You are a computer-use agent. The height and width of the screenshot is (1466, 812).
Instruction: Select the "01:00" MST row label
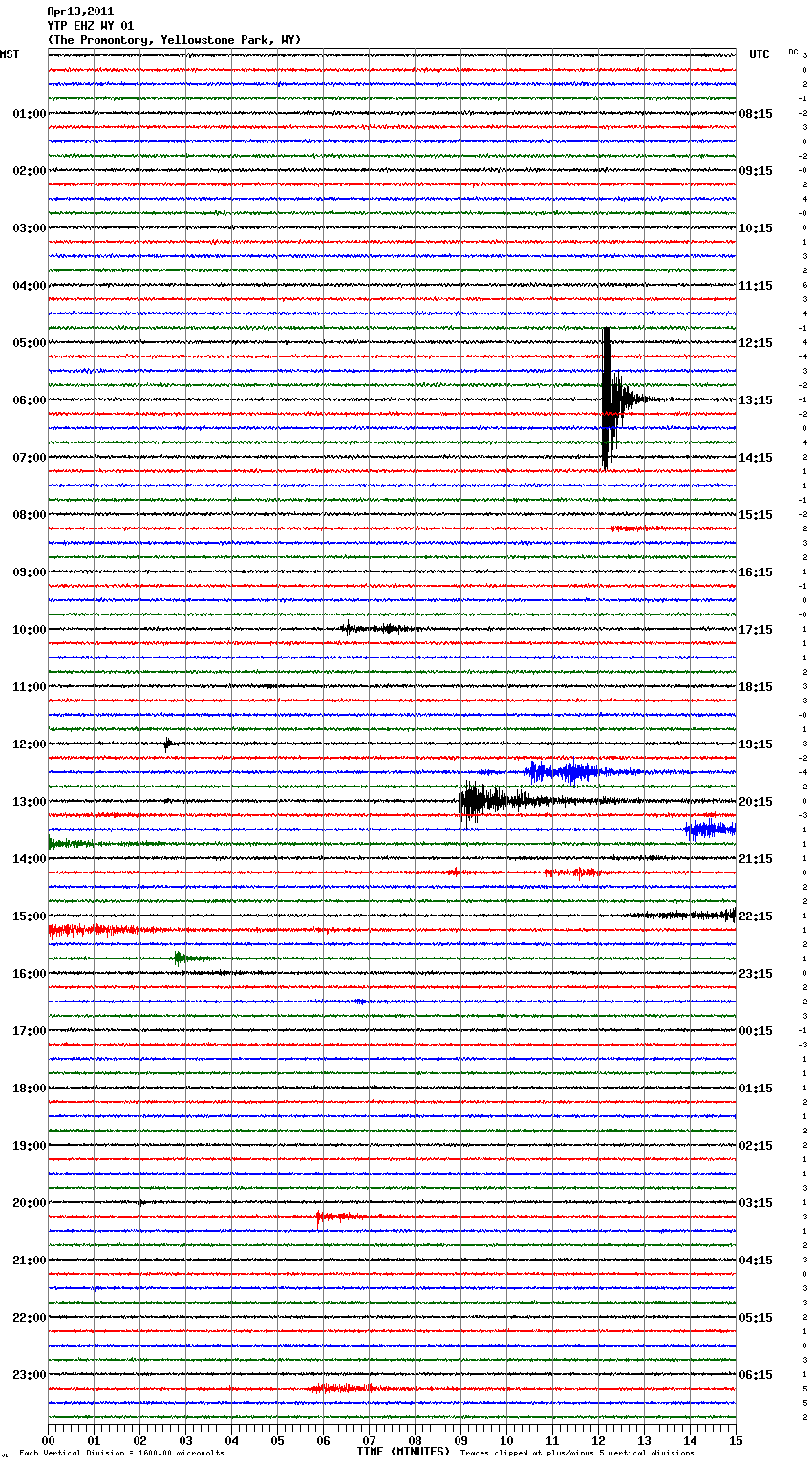pos(30,114)
